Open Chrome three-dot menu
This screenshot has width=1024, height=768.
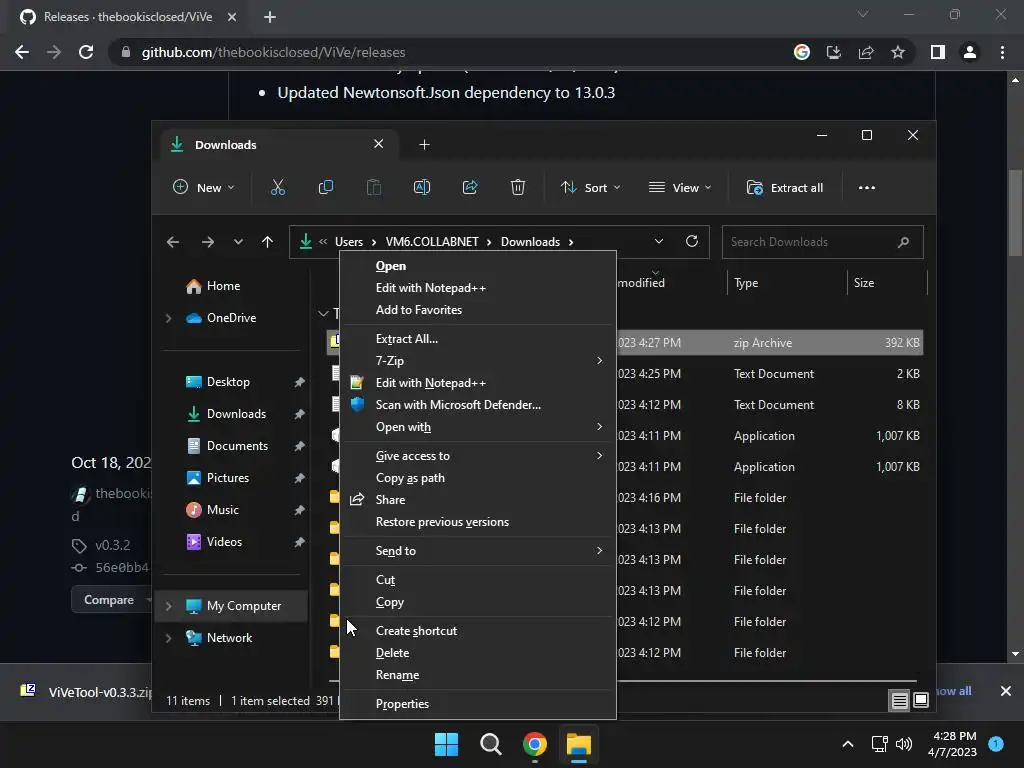click(x=1002, y=52)
